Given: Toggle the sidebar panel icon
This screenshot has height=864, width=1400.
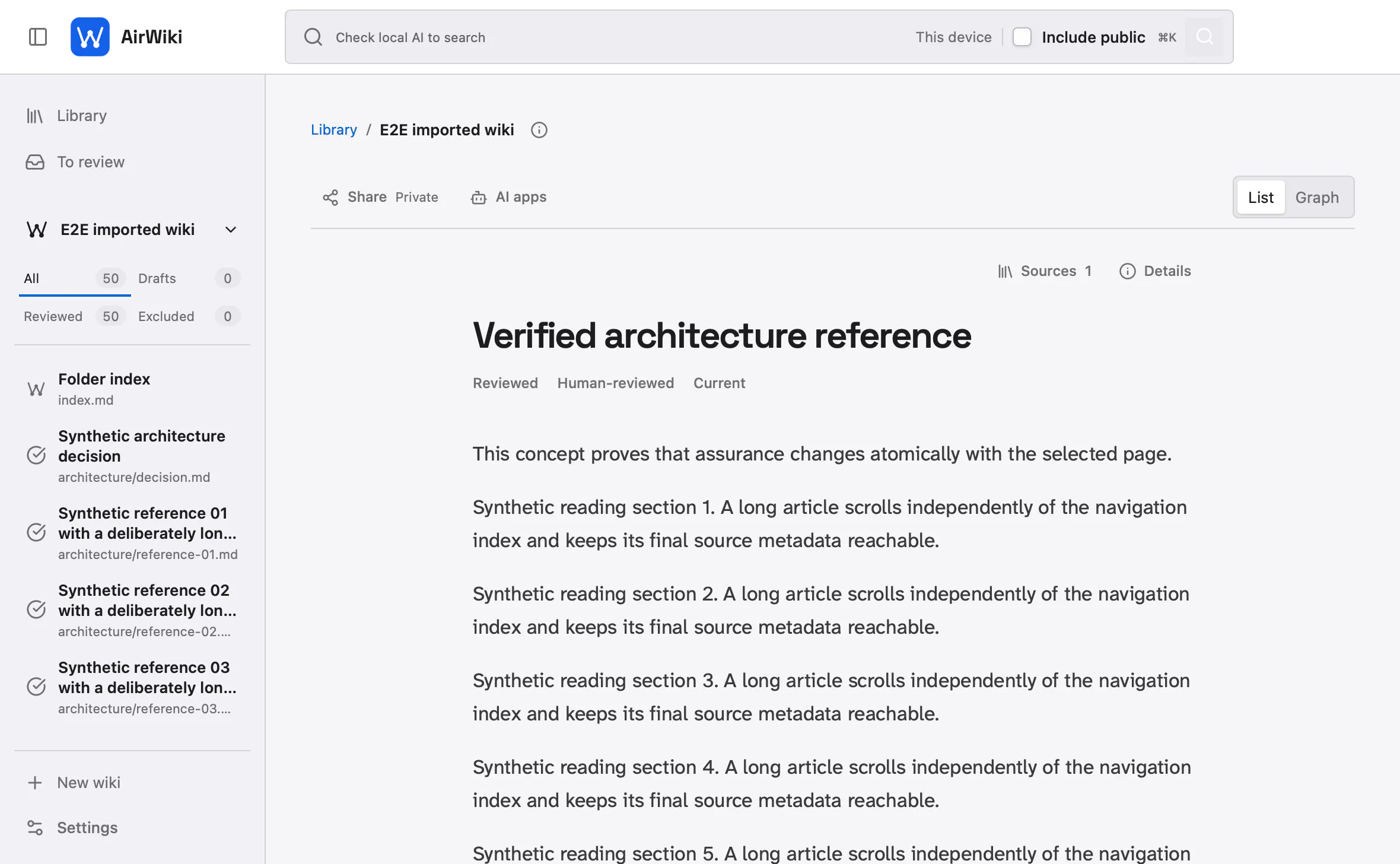Looking at the screenshot, I should (38, 37).
